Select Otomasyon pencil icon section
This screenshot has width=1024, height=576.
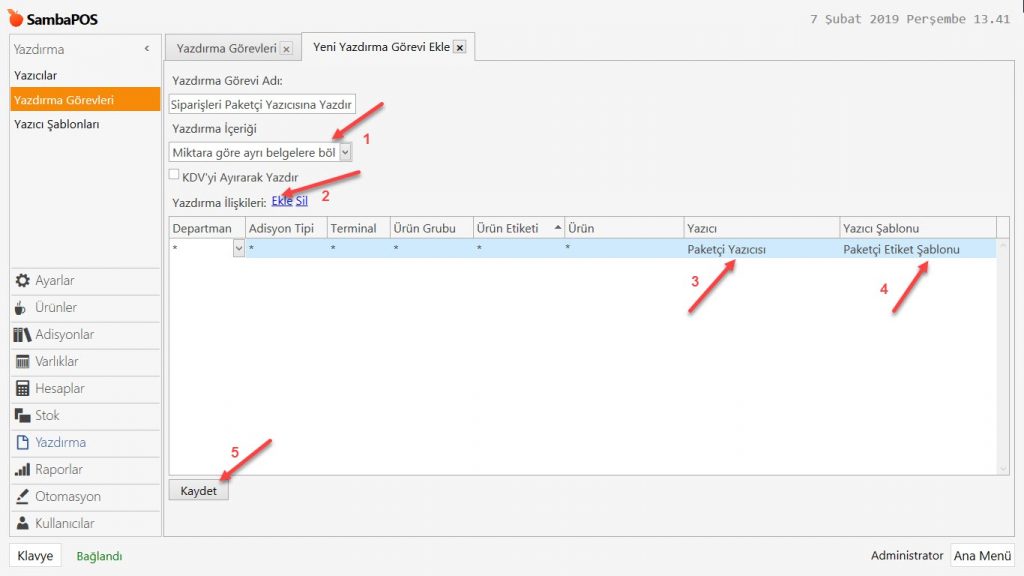click(x=22, y=497)
